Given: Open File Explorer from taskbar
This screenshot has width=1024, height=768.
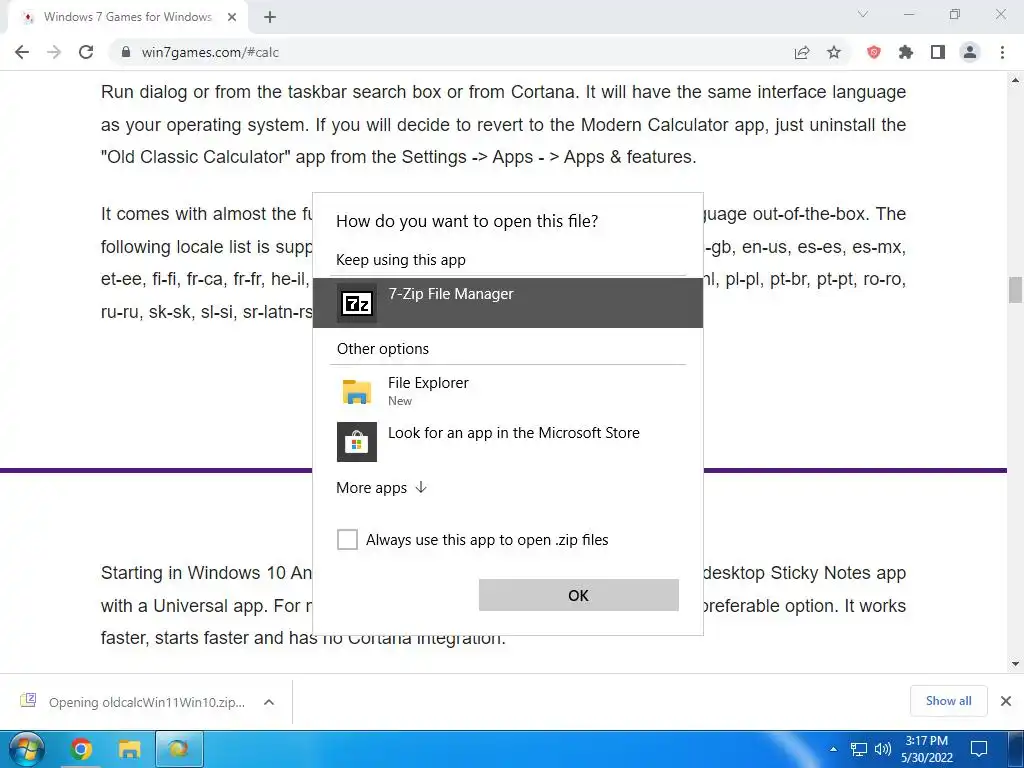Looking at the screenshot, I should 129,749.
